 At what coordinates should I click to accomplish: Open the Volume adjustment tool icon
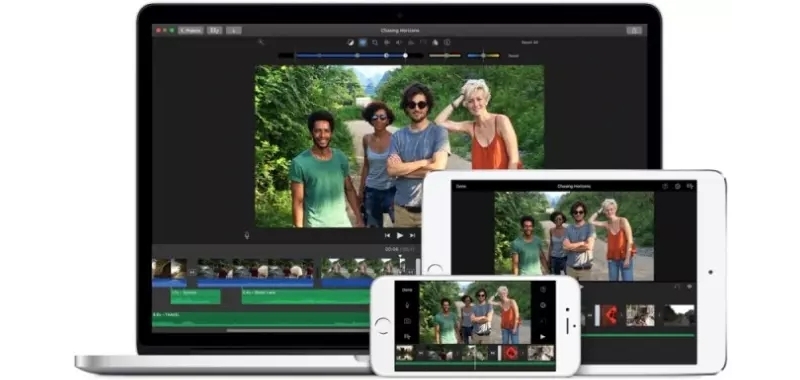[399, 43]
